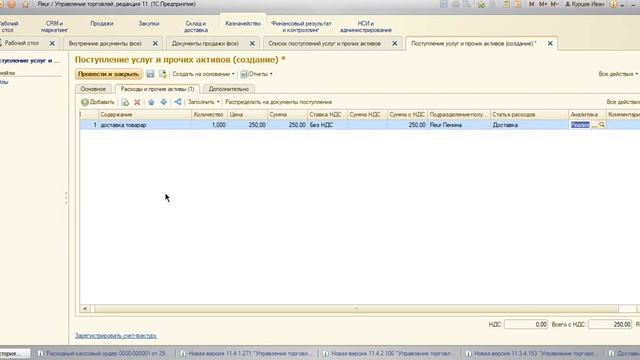This screenshot has height=360, width=640.
Task: Click the НДС total field
Action: [526, 324]
